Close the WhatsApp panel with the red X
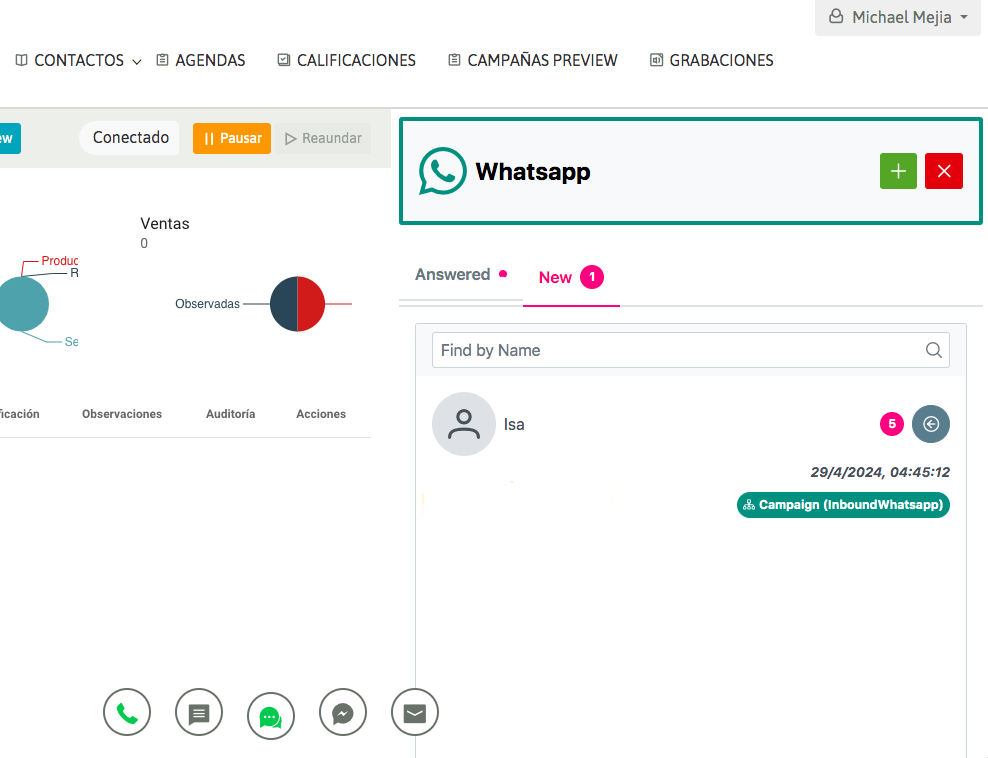Viewport: 988px width, 758px height. 944,171
